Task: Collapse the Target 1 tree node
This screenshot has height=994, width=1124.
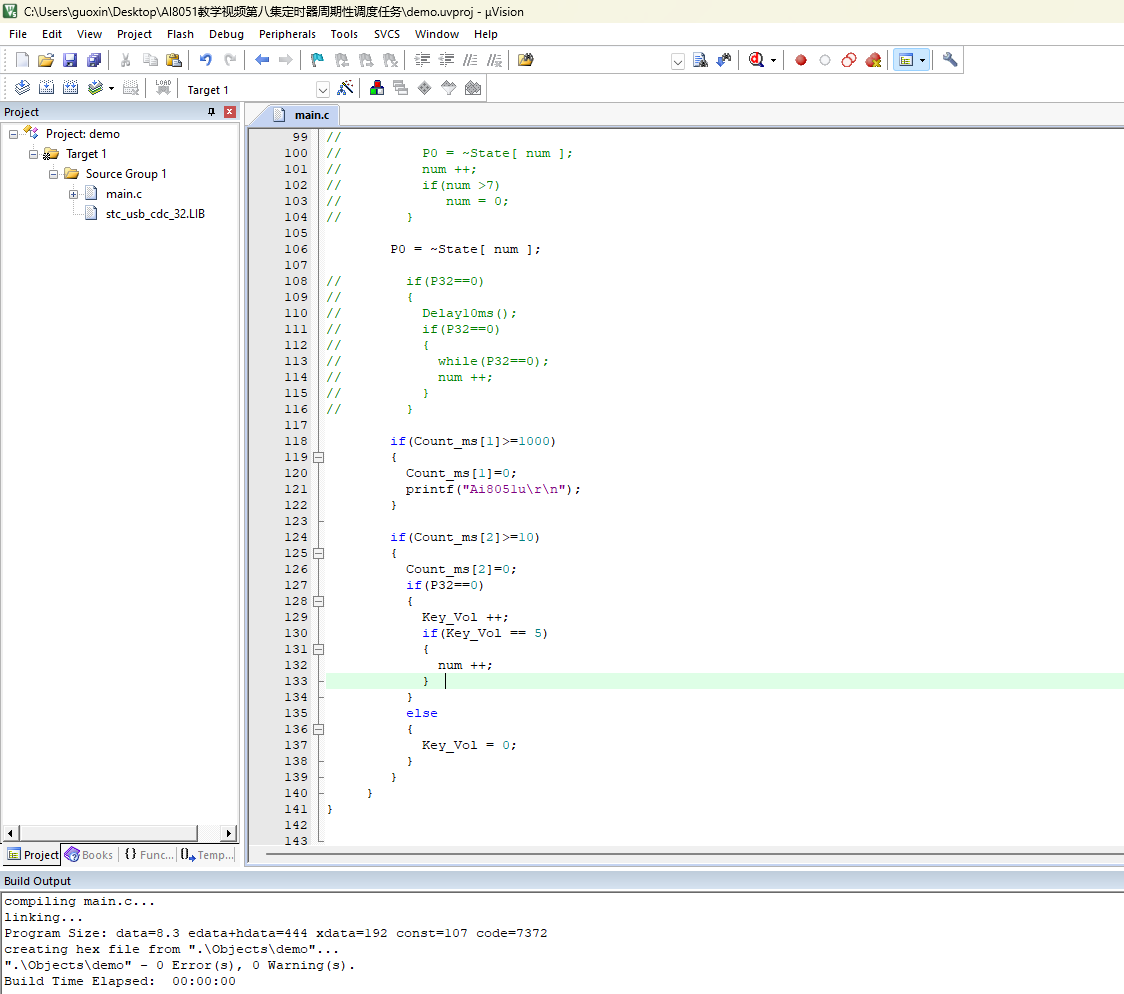Action: click(33, 154)
